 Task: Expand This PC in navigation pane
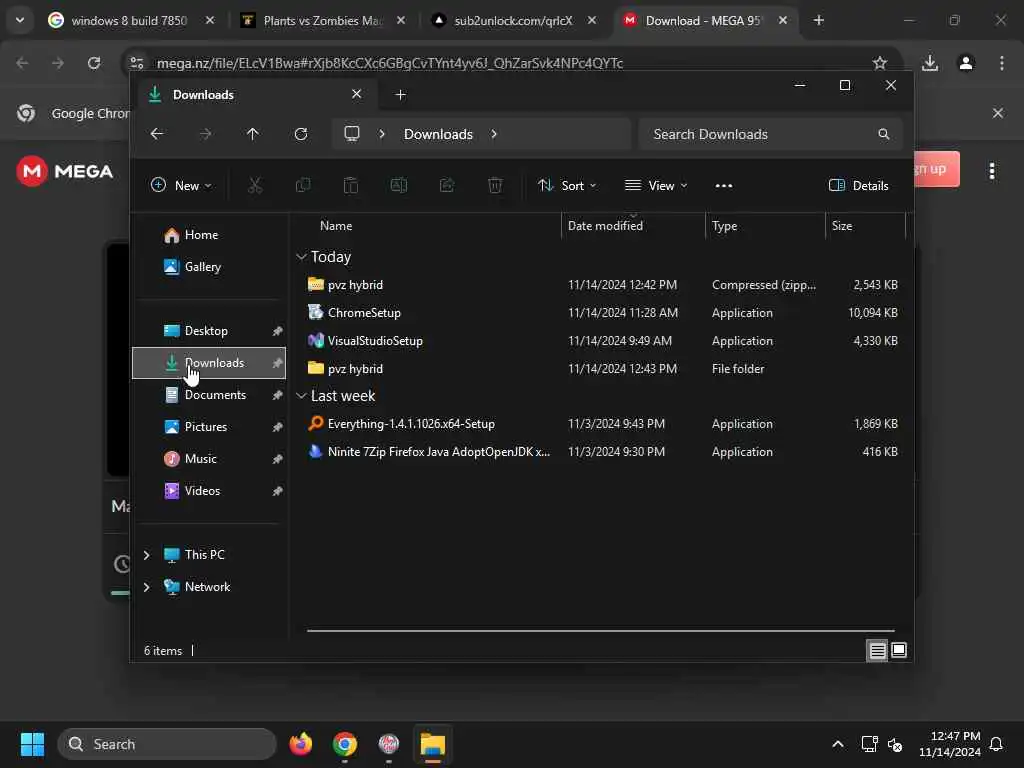[147, 554]
